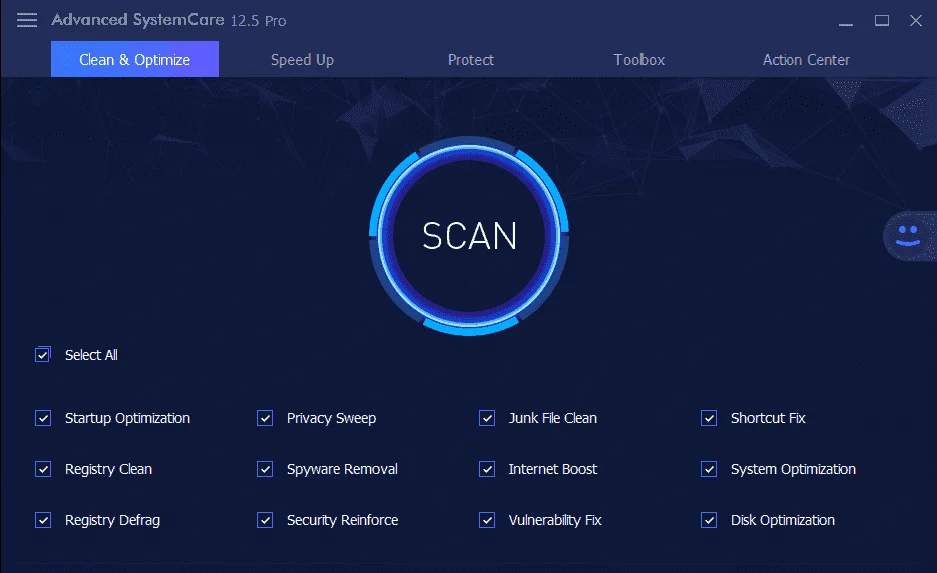Viewport: 937px width, 573px height.
Task: Disable Spyware Removal
Action: 265,469
